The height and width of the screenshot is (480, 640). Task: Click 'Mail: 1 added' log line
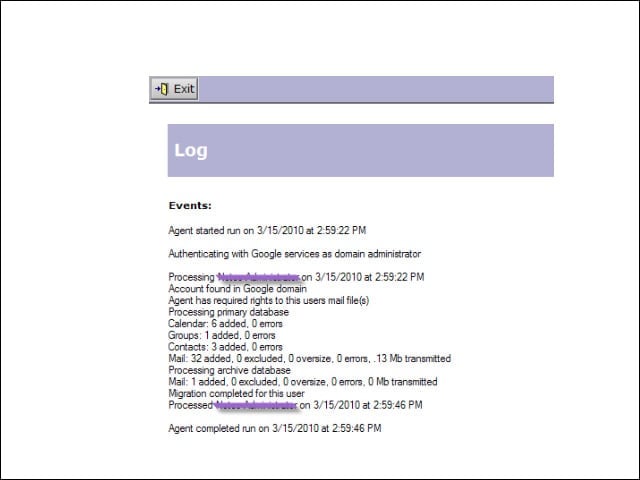pyautogui.click(x=302, y=382)
